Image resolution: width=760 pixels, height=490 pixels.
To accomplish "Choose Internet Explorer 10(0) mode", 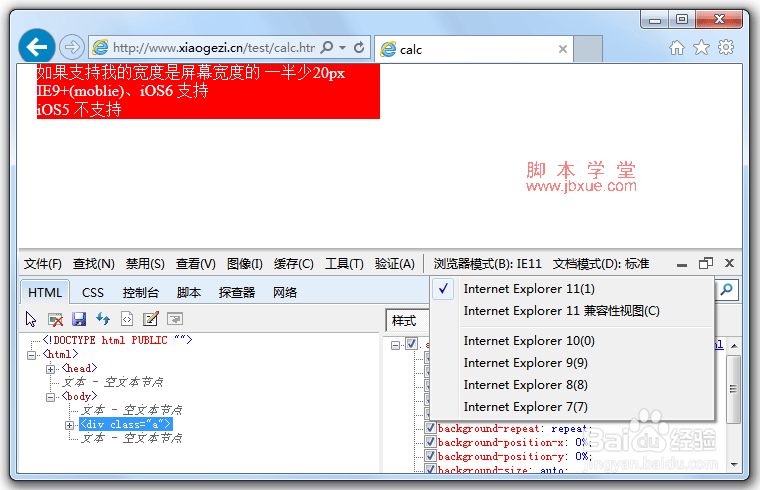I will (x=572, y=341).
